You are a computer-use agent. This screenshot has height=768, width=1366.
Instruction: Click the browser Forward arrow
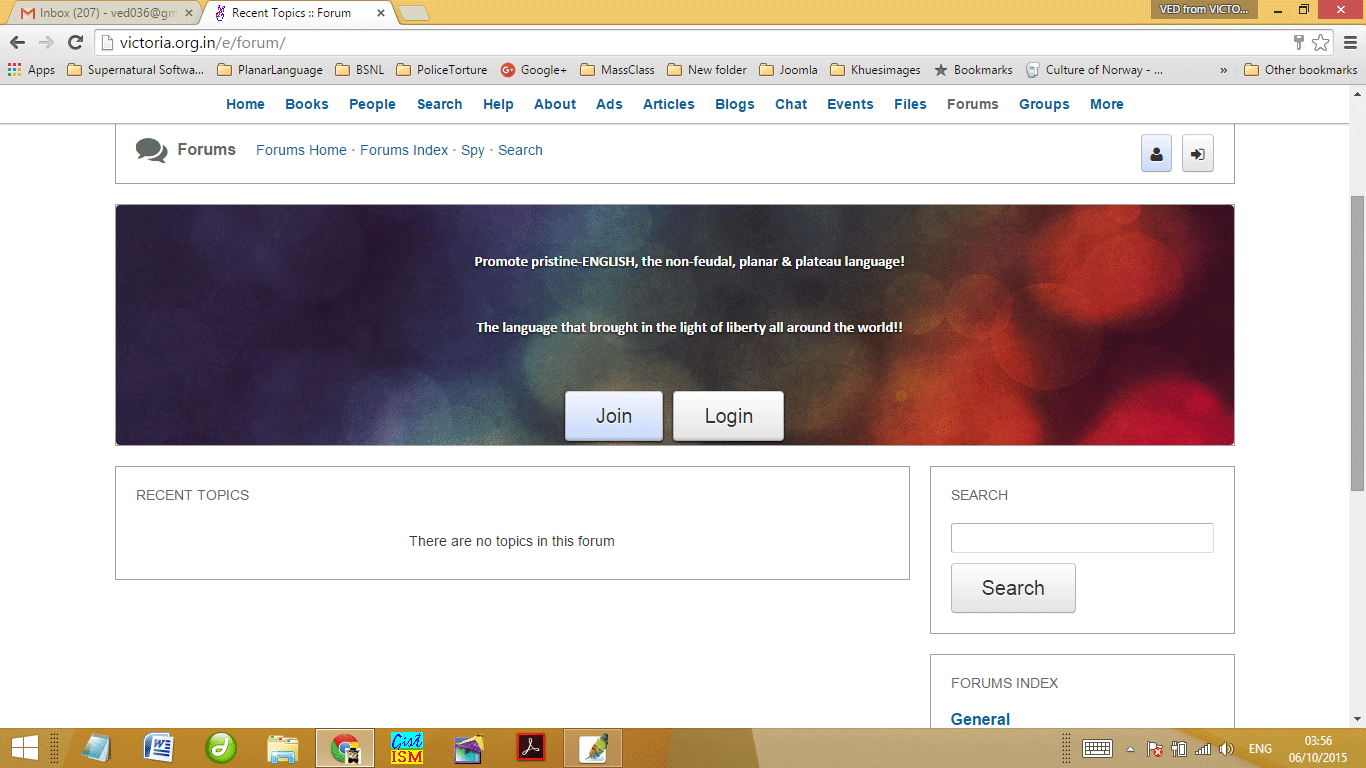46,42
